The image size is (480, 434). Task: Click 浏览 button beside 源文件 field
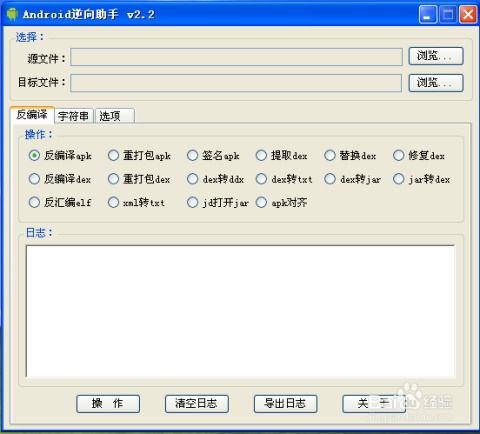coord(436,56)
